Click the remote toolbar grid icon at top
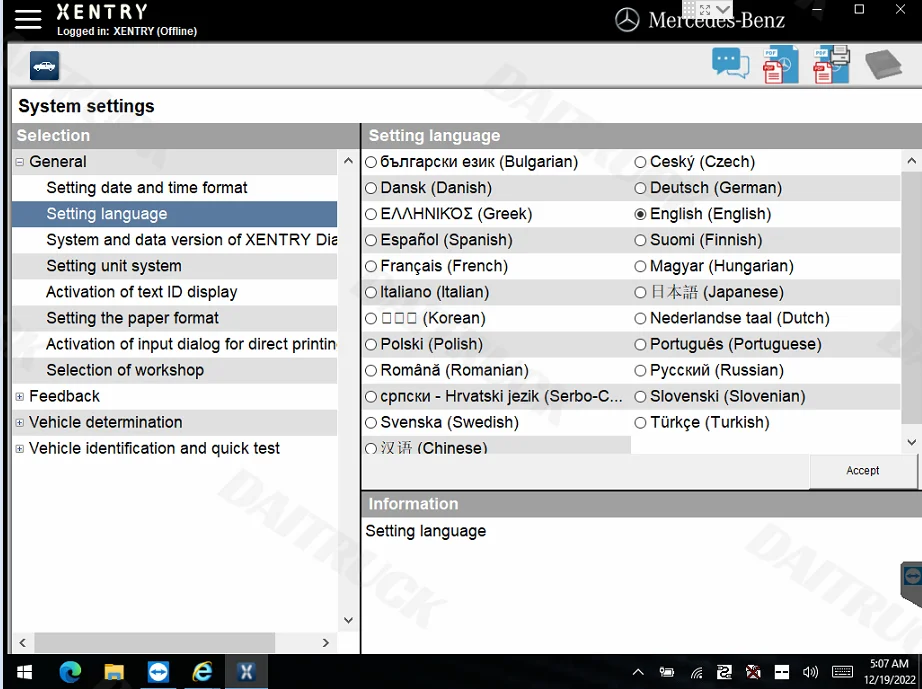Screen dimensions: 922x689 (689, 9)
